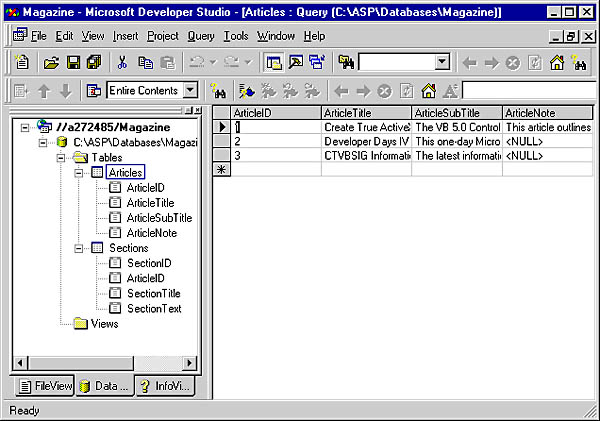Click the up arrow icon in second toolbar

coord(44,91)
